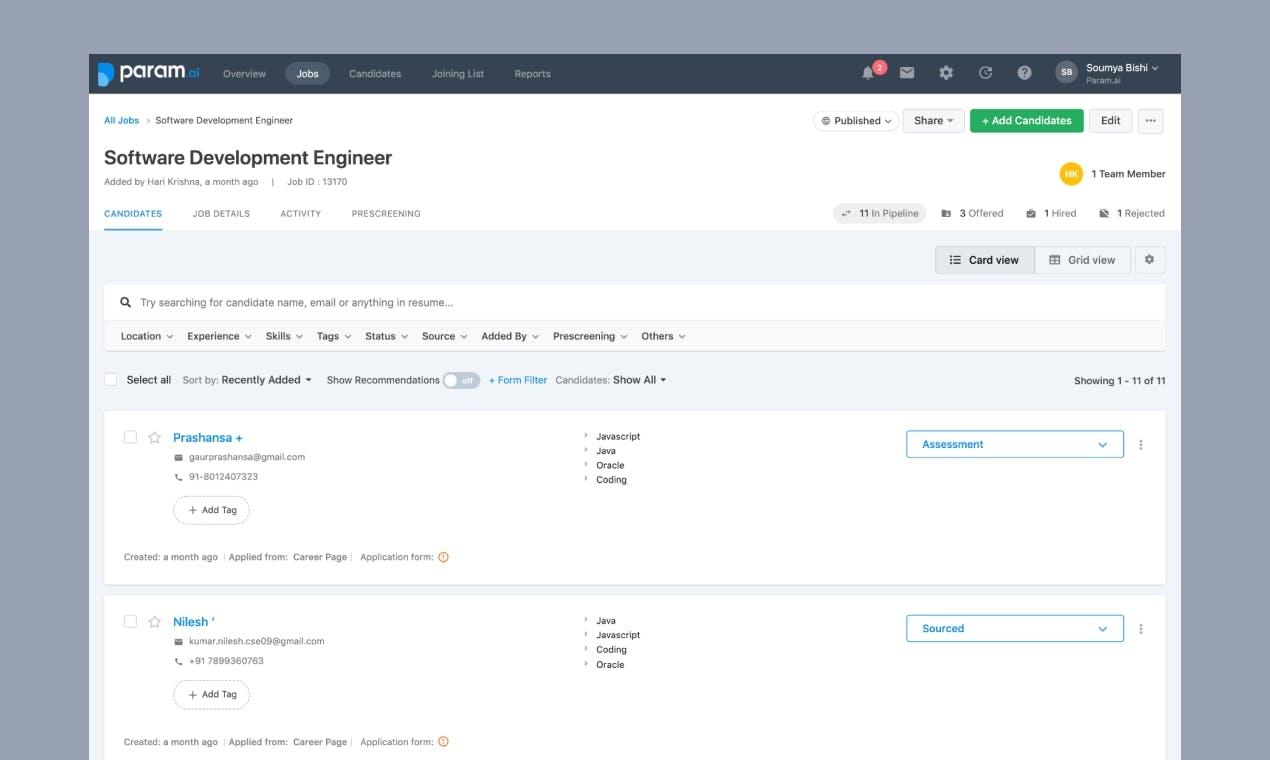Screen dimensions: 1270x760
Task: Click the candidate search input field
Action: [635, 302]
